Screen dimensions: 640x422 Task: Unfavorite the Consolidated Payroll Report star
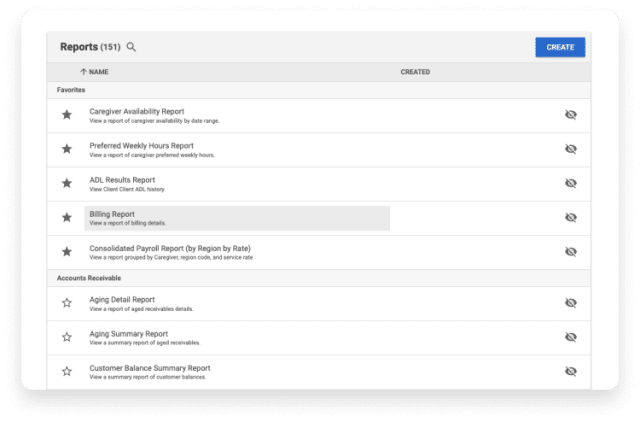click(x=67, y=251)
